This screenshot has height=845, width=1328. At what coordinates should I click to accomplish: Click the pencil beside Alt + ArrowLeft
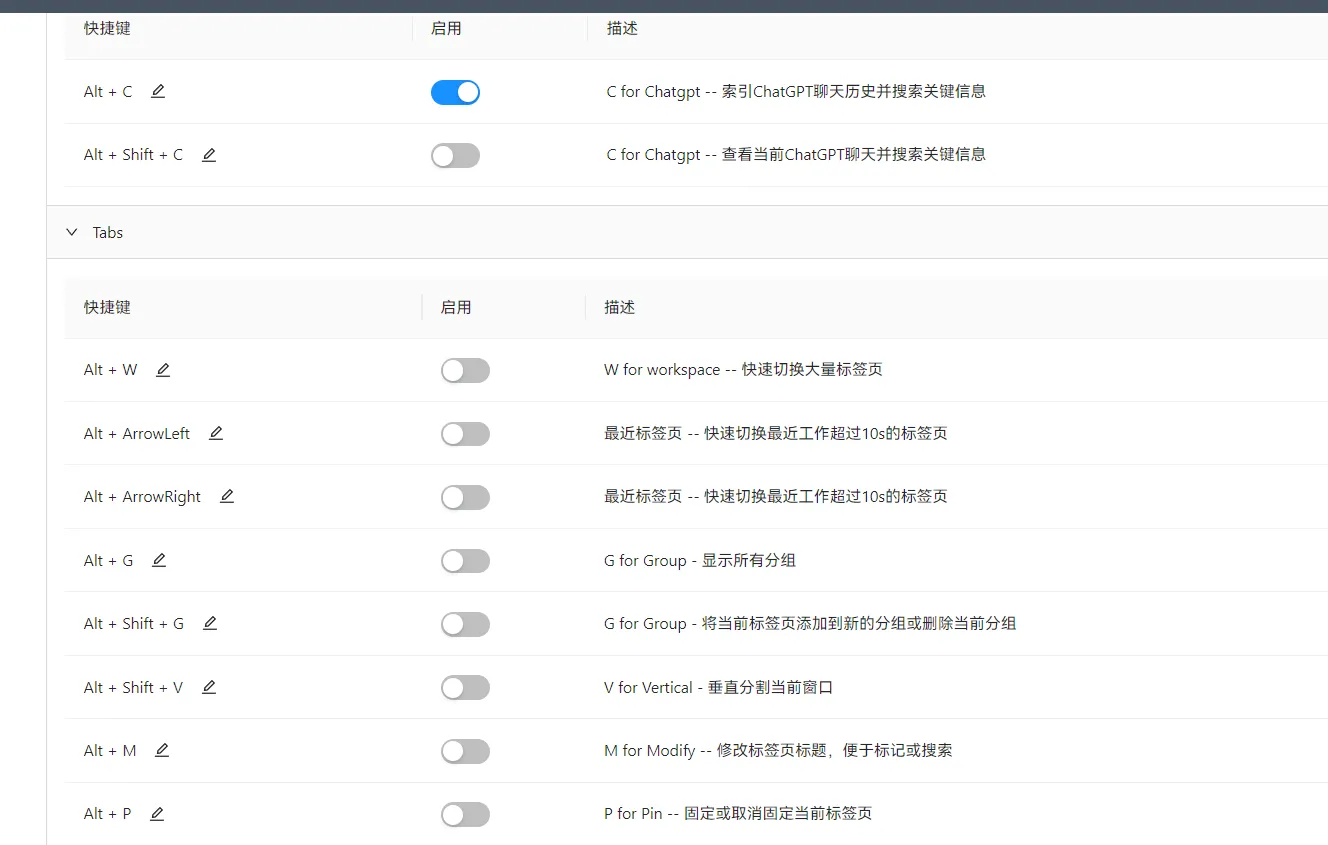pos(216,433)
